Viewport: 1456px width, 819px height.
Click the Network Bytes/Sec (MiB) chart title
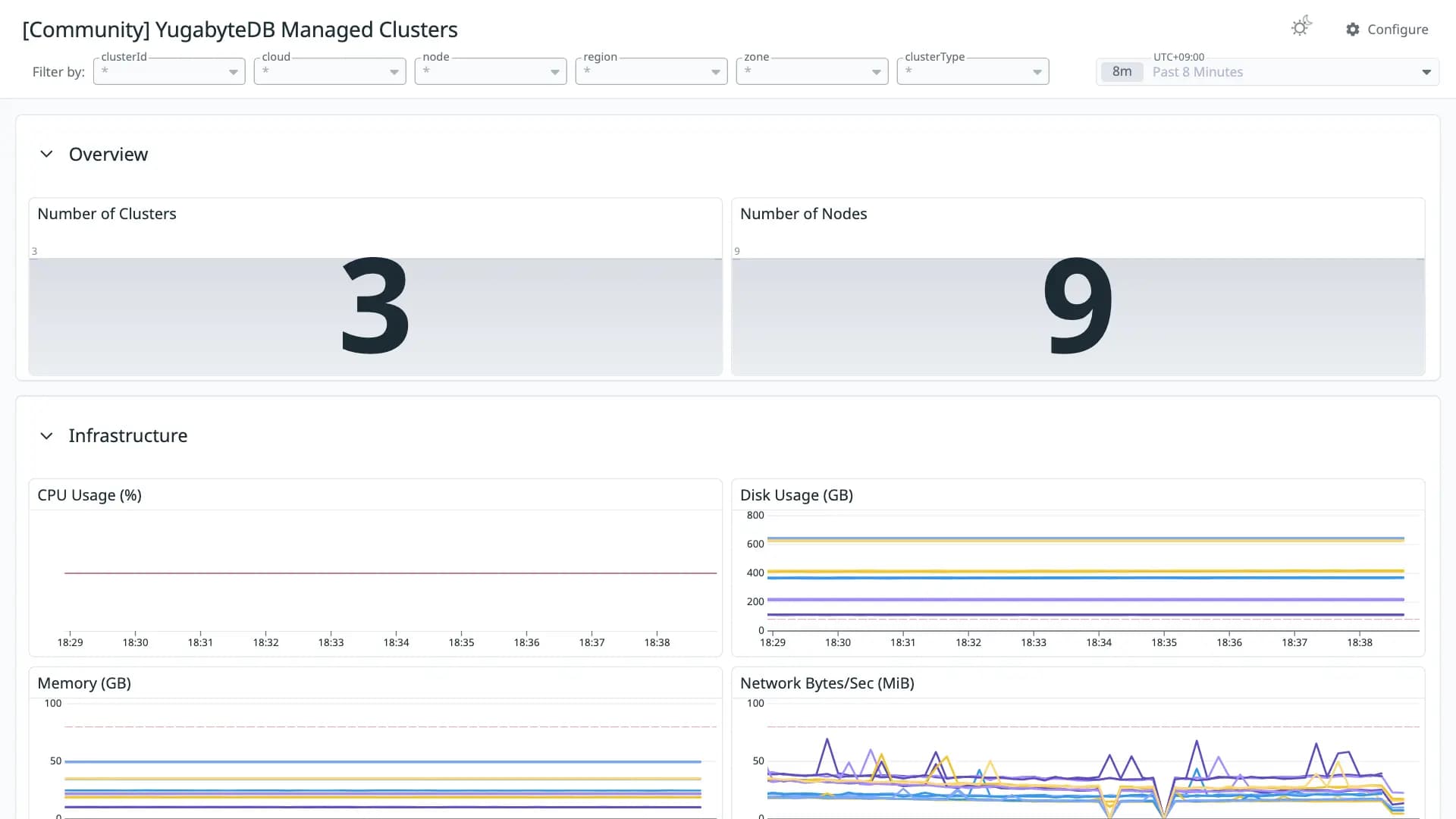point(827,683)
